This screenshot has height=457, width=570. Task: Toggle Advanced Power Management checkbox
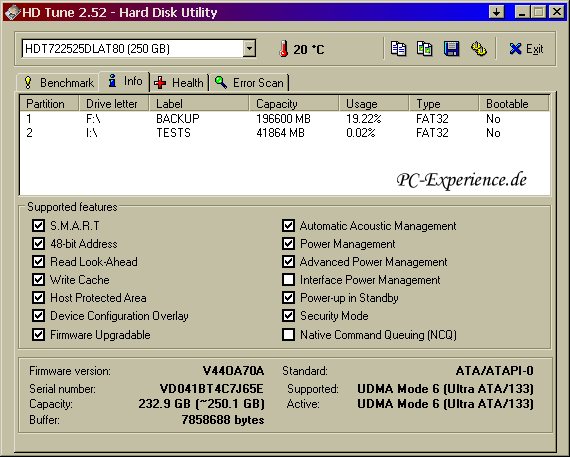tap(288, 261)
